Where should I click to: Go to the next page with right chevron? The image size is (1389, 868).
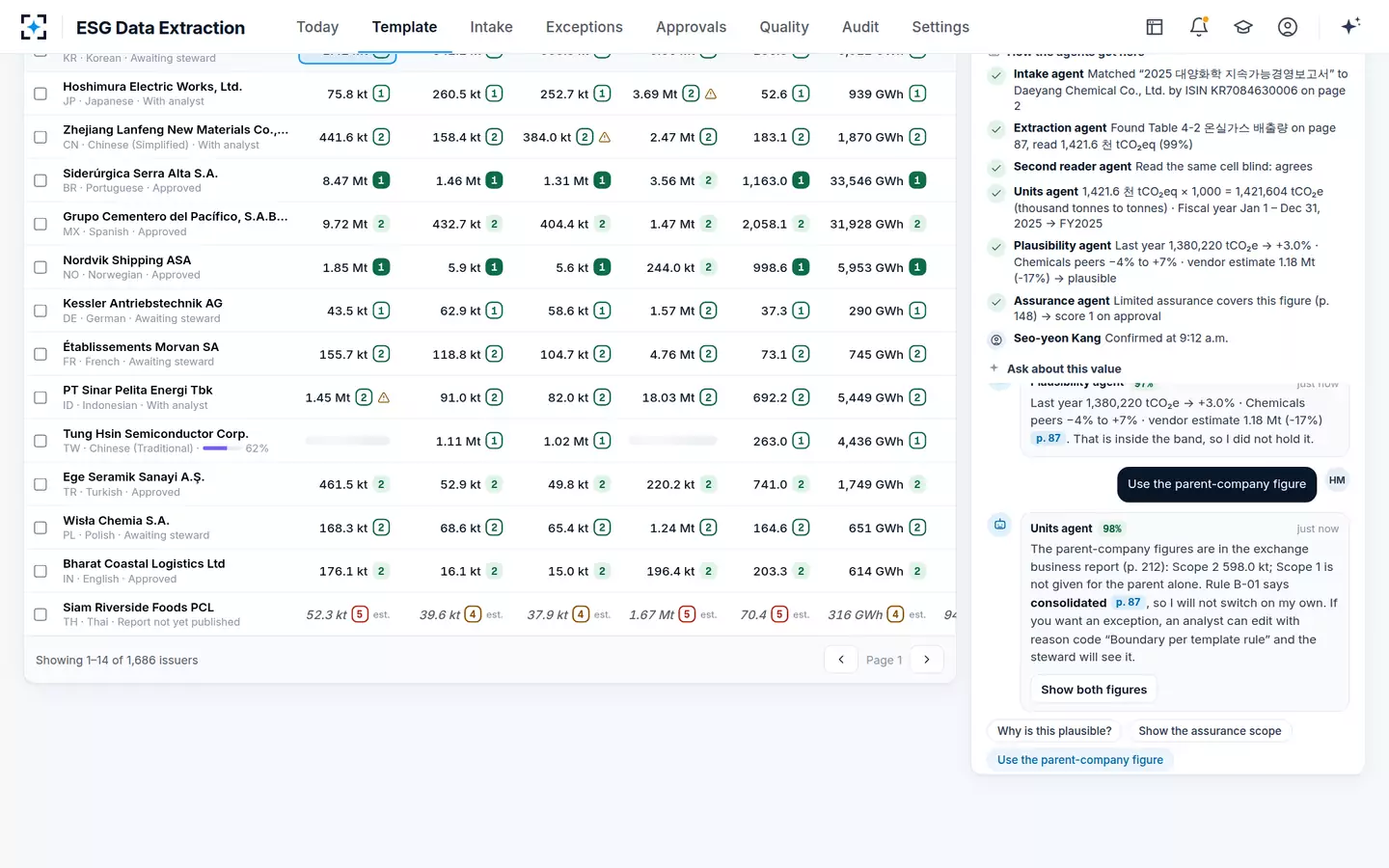(x=927, y=660)
